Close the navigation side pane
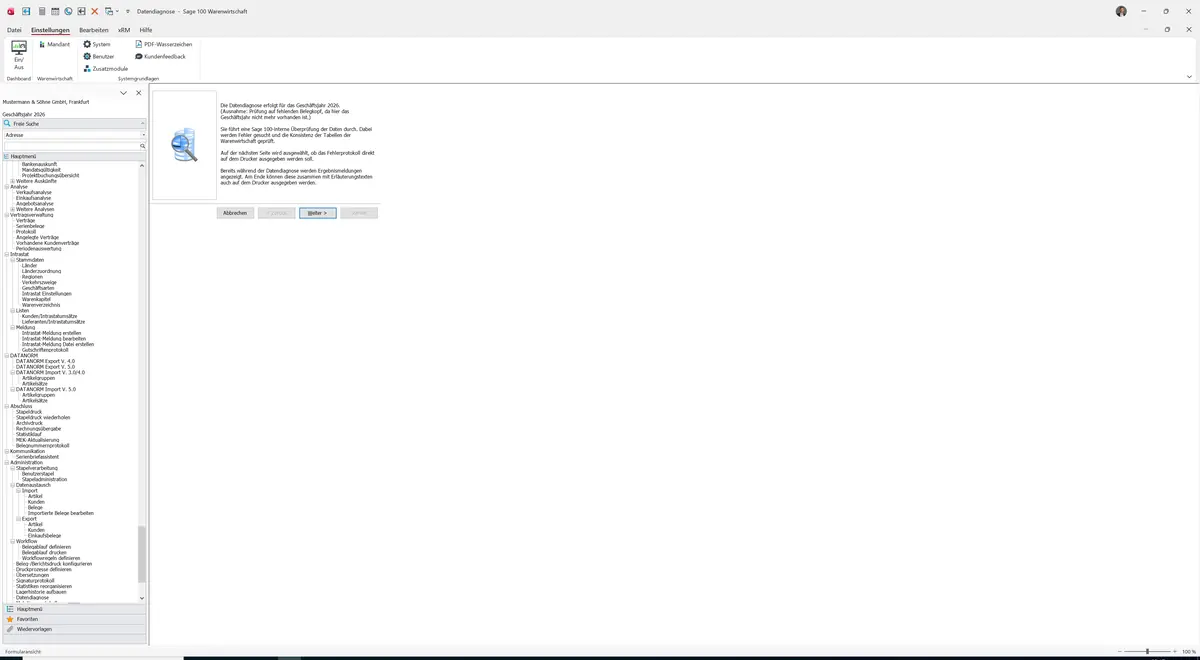The width and height of the screenshot is (1200, 660). tap(139, 93)
